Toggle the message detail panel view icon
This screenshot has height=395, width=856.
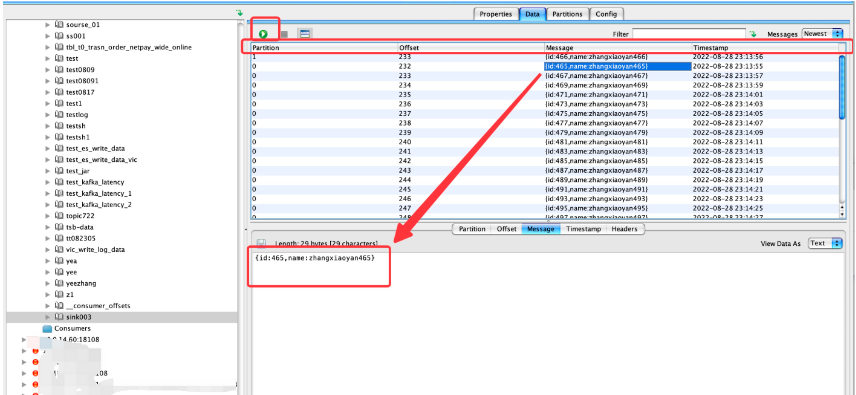305,34
